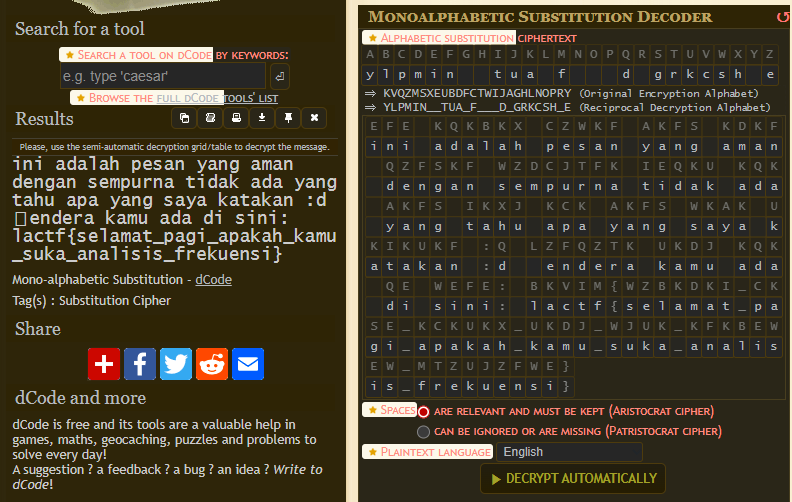The image size is (792, 502).
Task: Click the starred 'Plaintext Language' label
Action: tap(428, 452)
